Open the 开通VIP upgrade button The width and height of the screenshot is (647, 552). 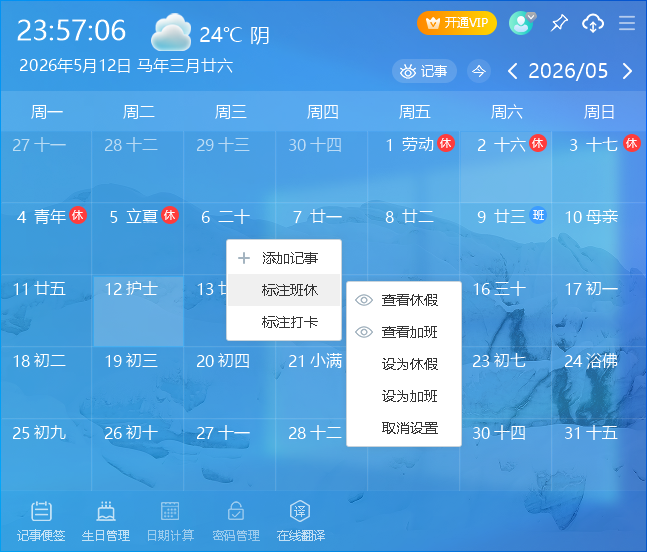457,23
